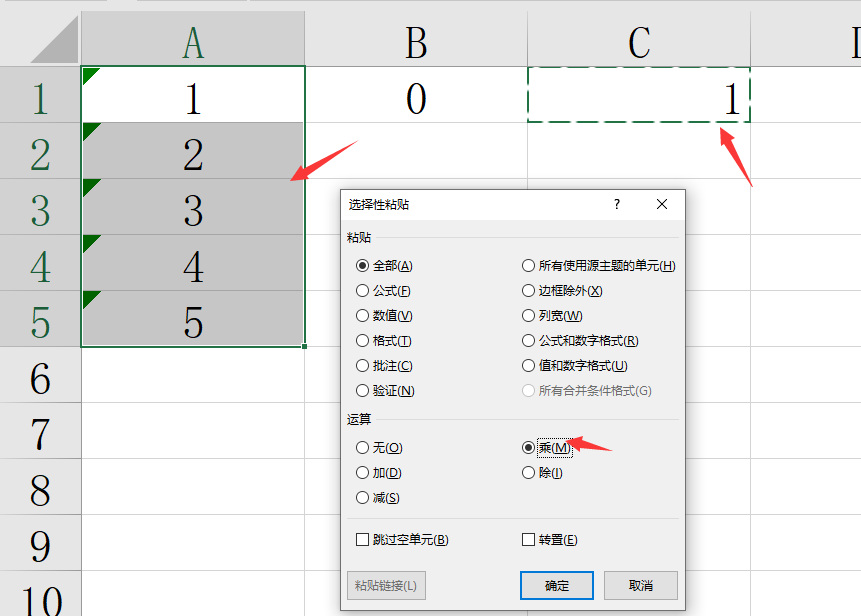
Task: Select column B header
Action: click(x=416, y=40)
